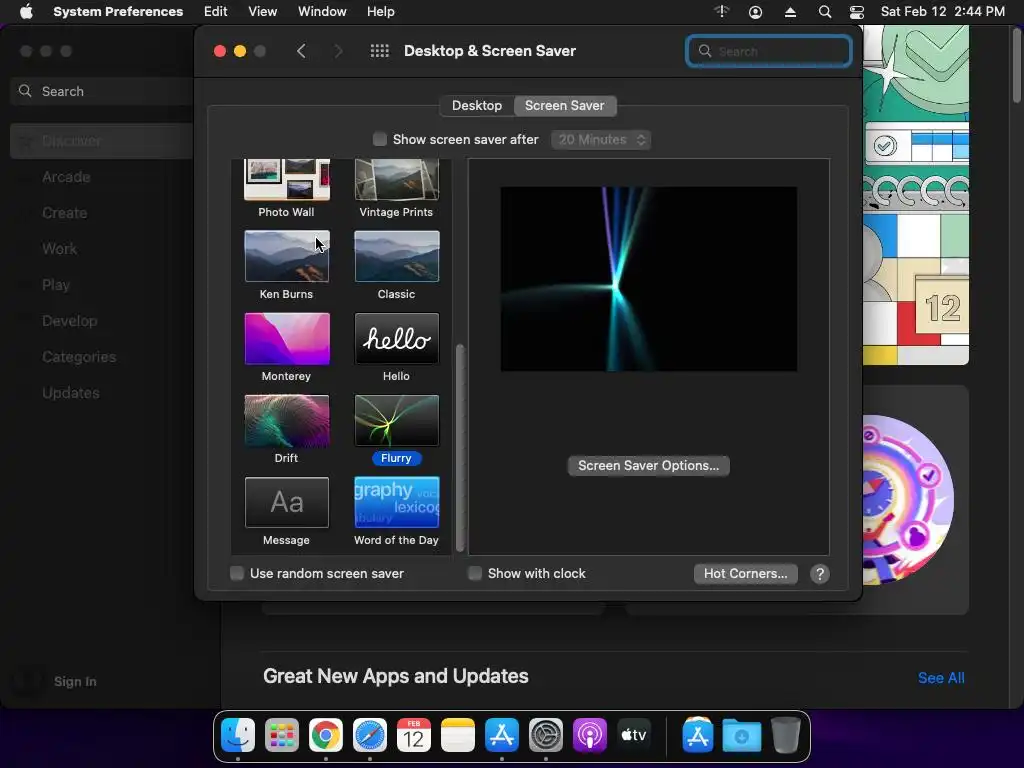Image resolution: width=1024 pixels, height=768 pixels.
Task: Open the Help menu
Action: [x=381, y=12]
